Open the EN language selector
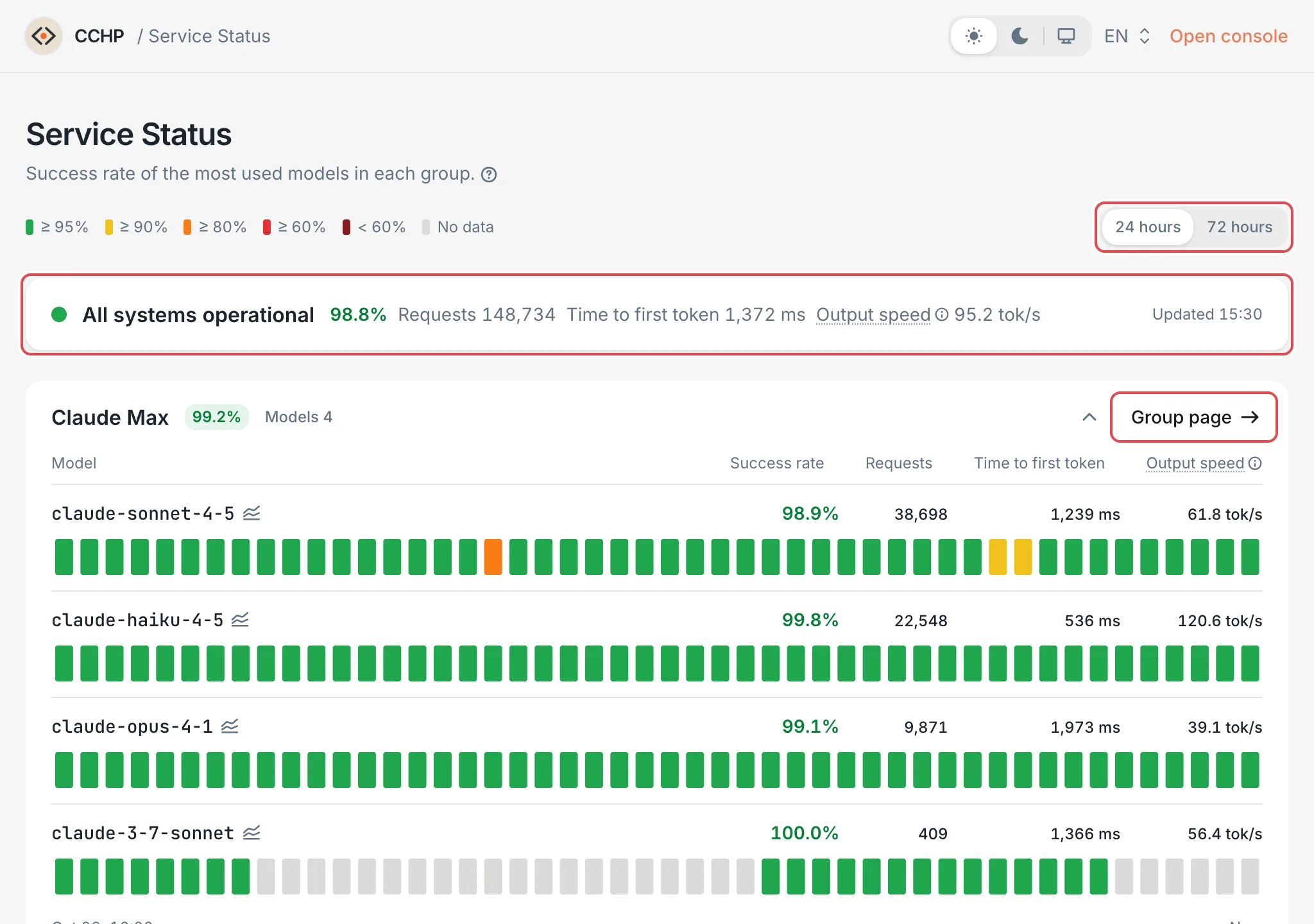The image size is (1314, 924). [x=1127, y=36]
